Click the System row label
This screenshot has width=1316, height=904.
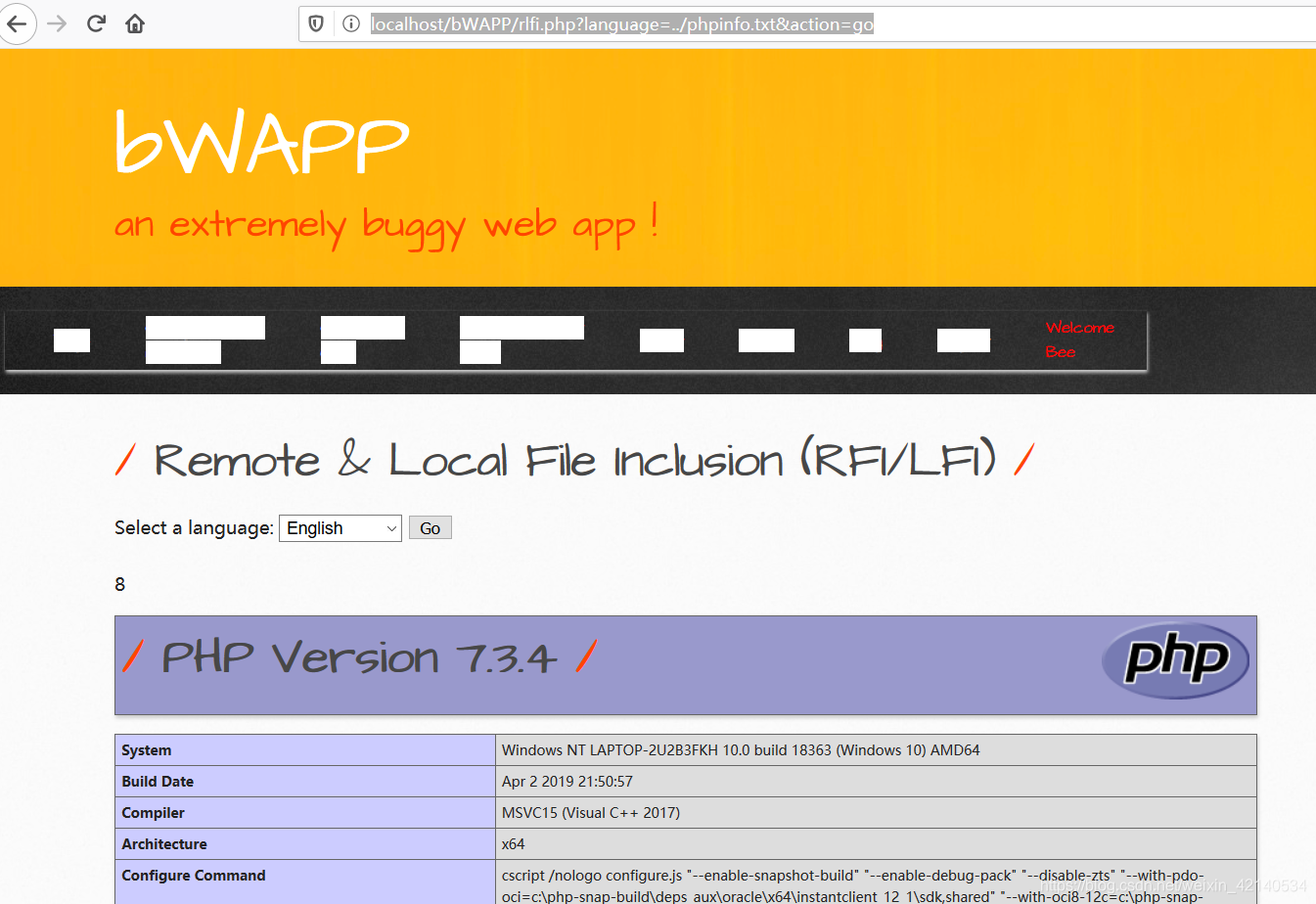tap(147, 750)
